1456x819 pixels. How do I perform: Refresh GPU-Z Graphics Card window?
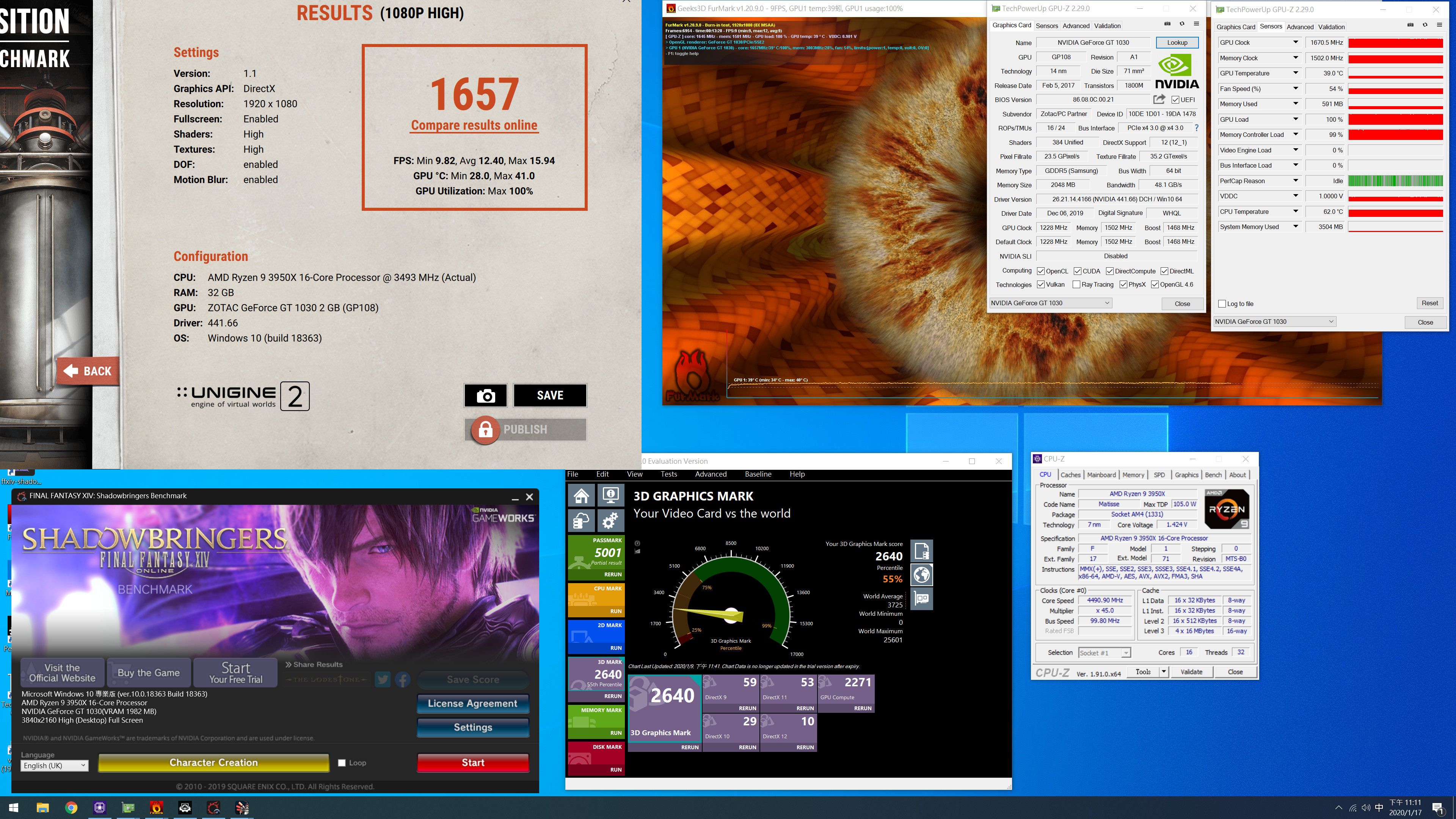pyautogui.click(x=1182, y=24)
